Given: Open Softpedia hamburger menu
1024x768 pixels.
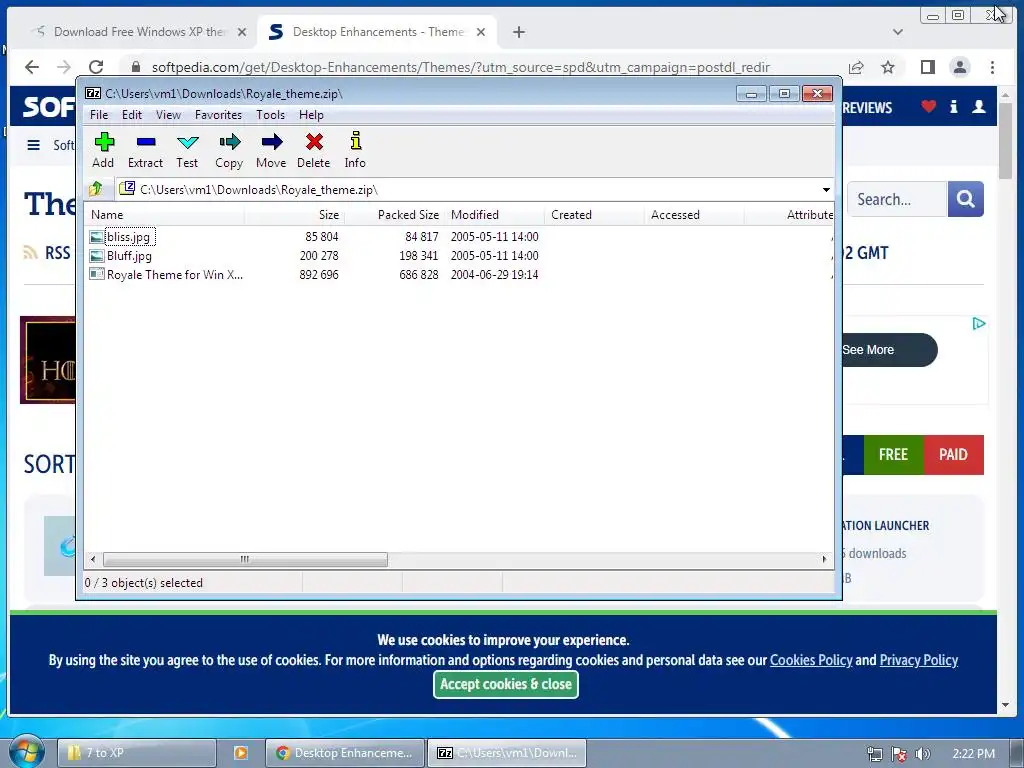Looking at the screenshot, I should (x=33, y=145).
